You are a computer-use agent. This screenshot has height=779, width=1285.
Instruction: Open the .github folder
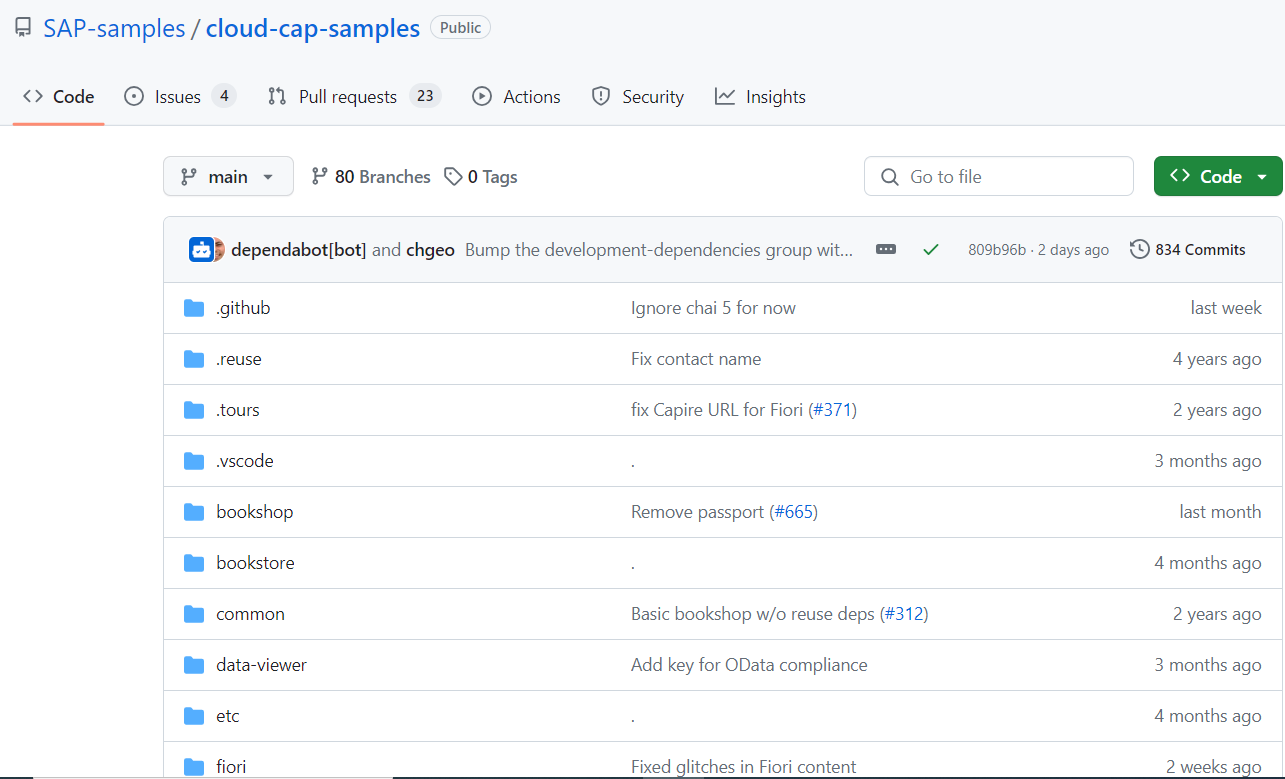pyautogui.click(x=243, y=308)
